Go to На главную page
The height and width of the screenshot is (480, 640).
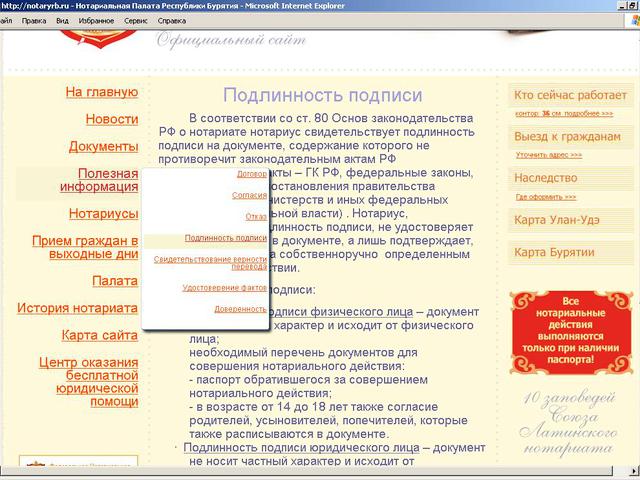tap(102, 92)
